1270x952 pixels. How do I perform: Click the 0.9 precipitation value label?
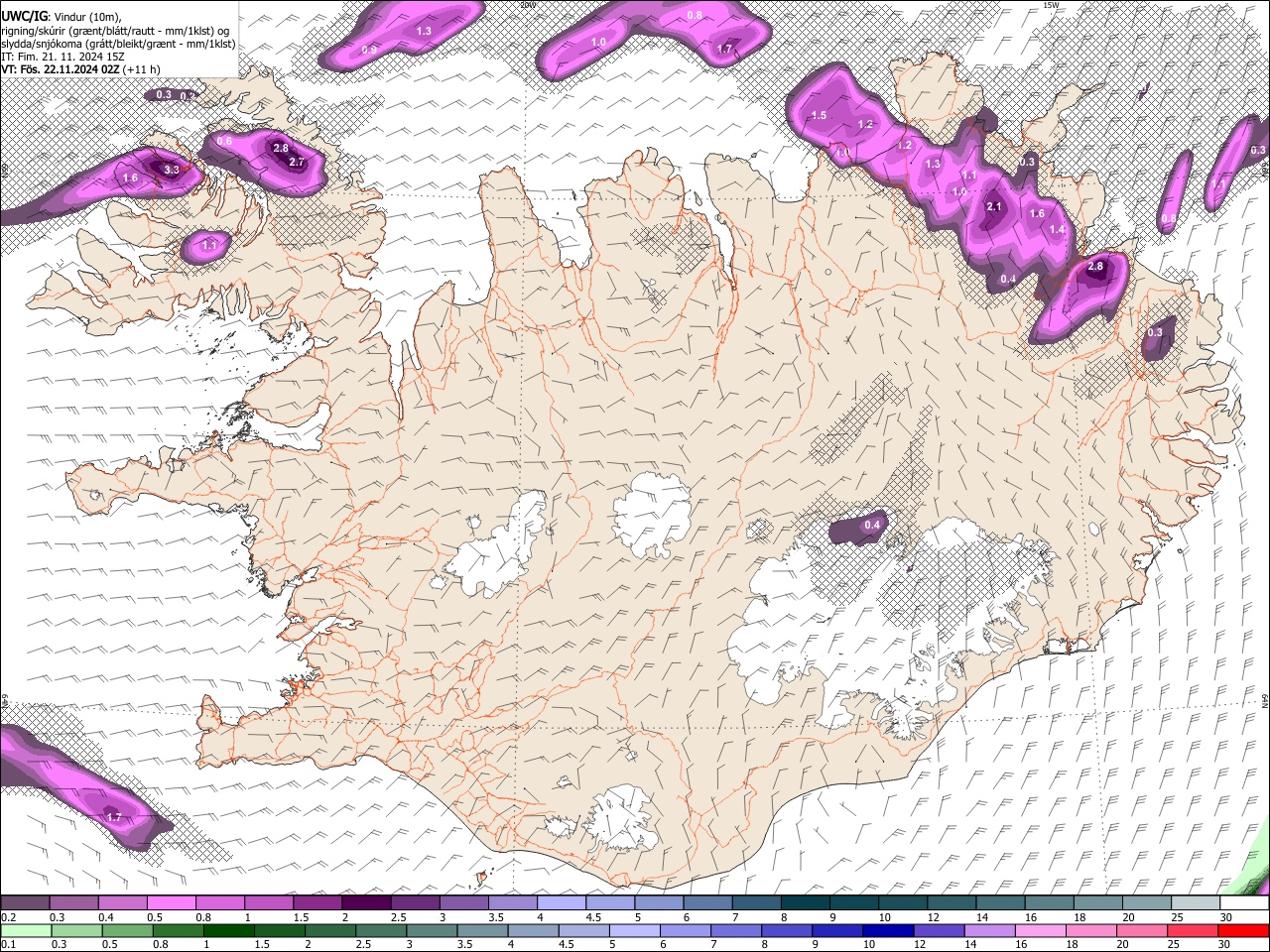click(x=369, y=50)
